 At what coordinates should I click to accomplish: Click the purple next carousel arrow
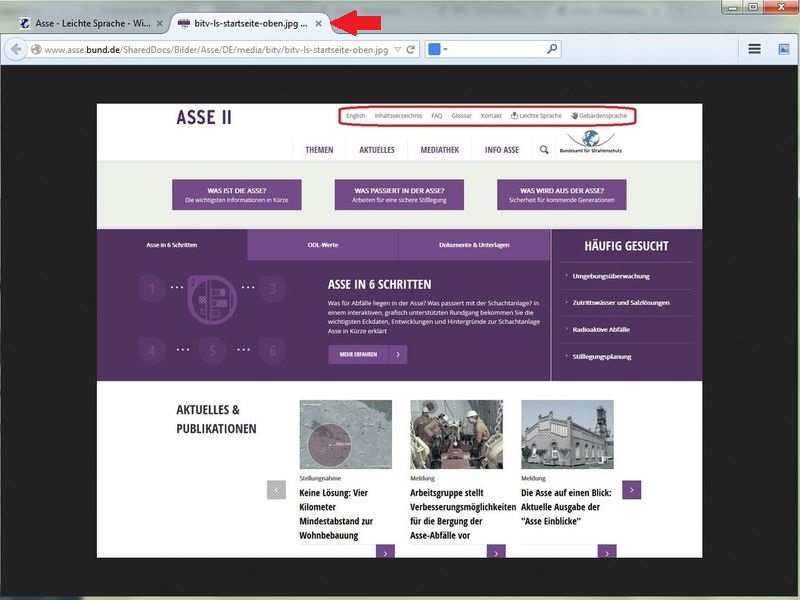tap(632, 490)
